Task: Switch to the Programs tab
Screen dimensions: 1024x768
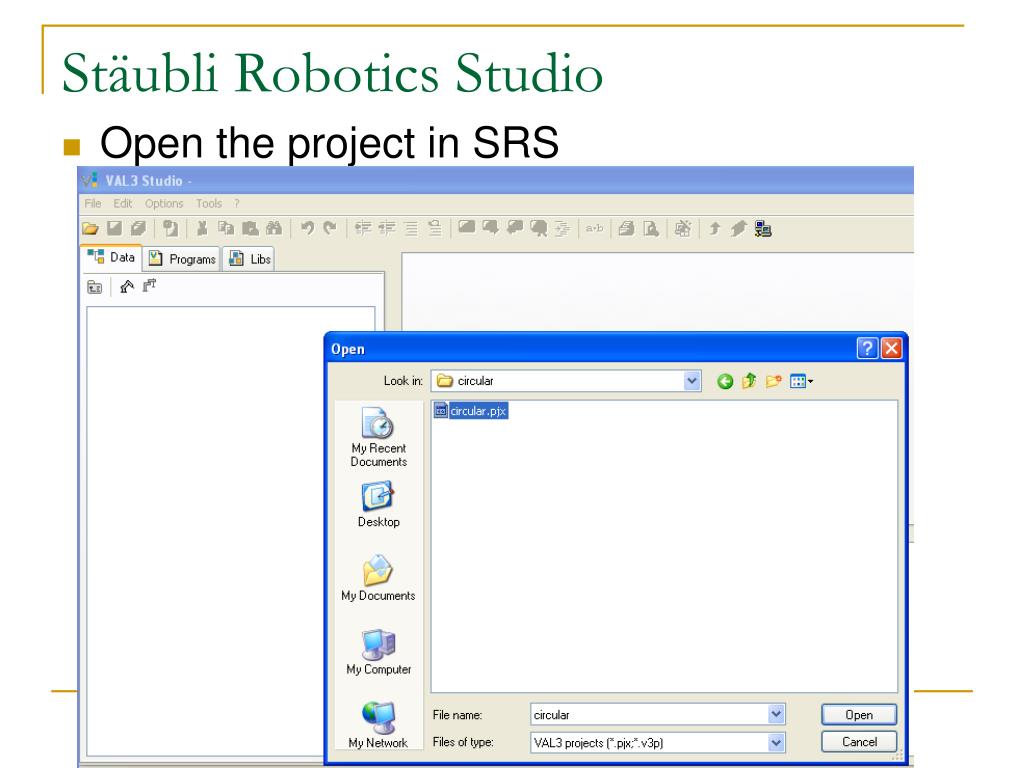Action: [182, 259]
